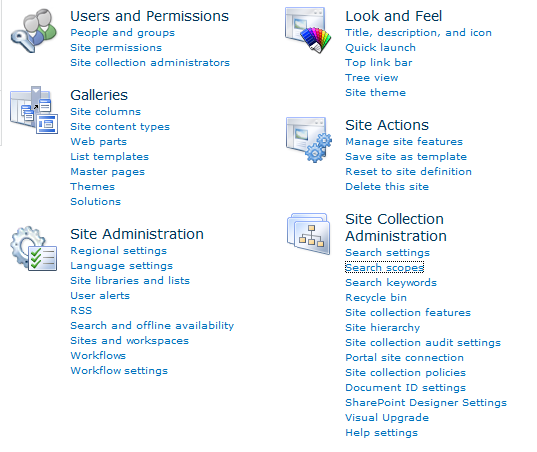The image size is (537, 452).
Task: Select the Site theme link
Action: (x=375, y=92)
